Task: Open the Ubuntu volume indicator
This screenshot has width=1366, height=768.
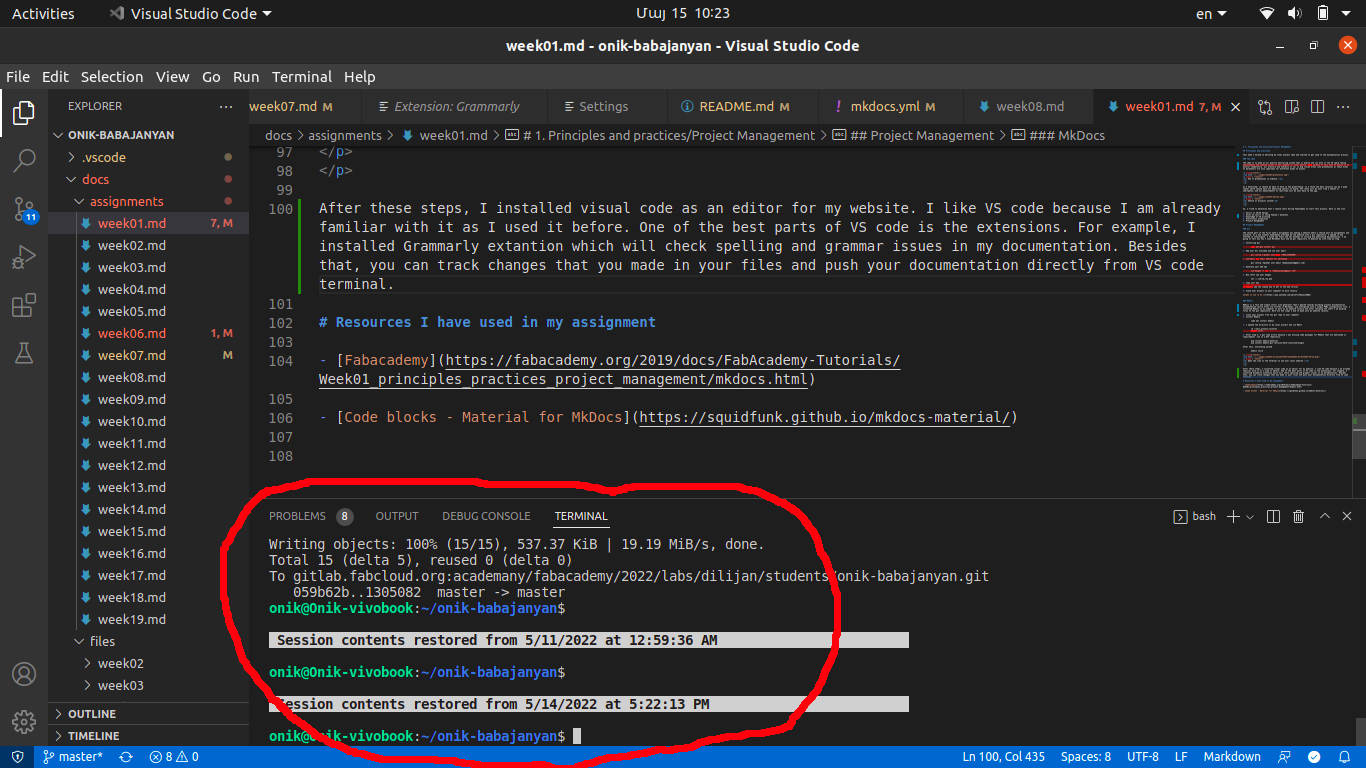Action: click(x=1295, y=14)
